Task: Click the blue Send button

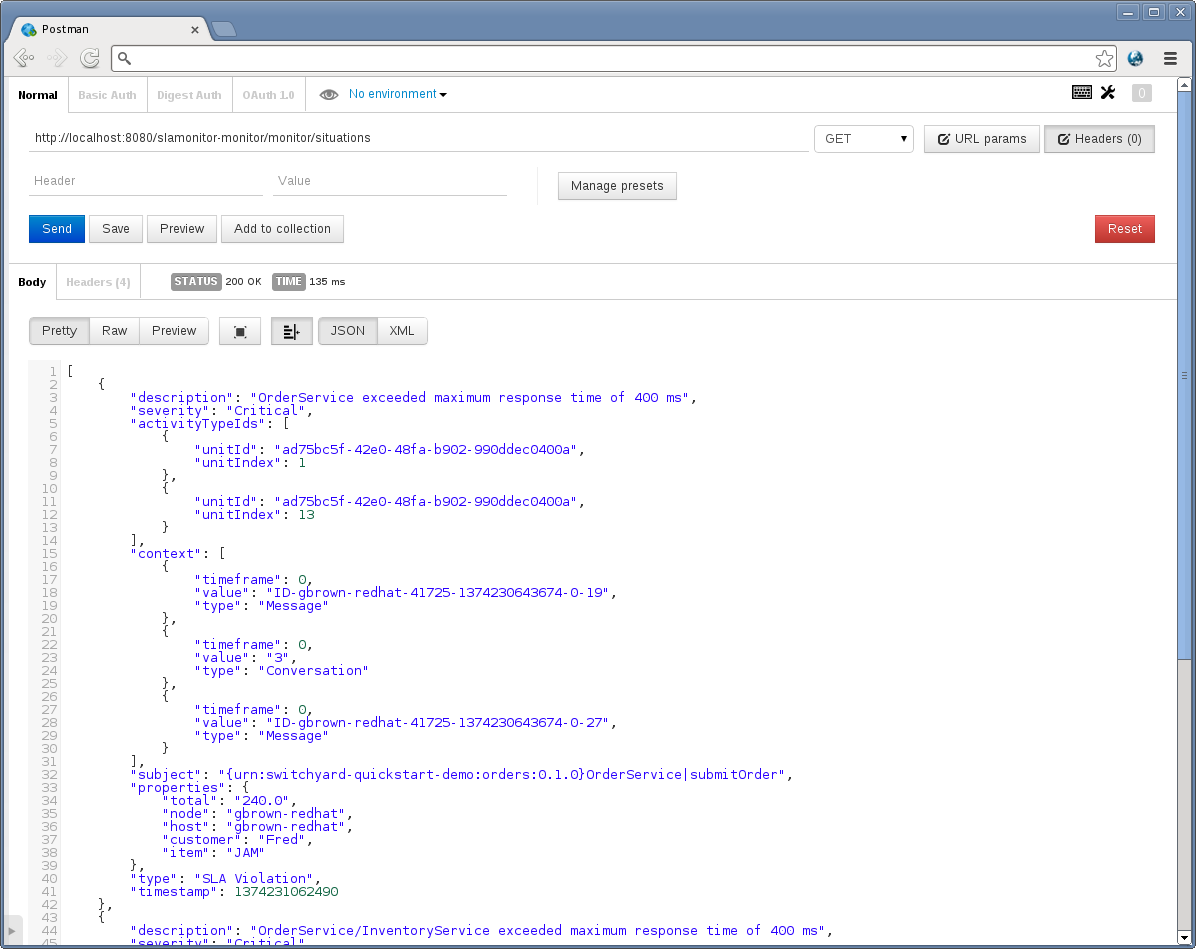Action: click(57, 229)
